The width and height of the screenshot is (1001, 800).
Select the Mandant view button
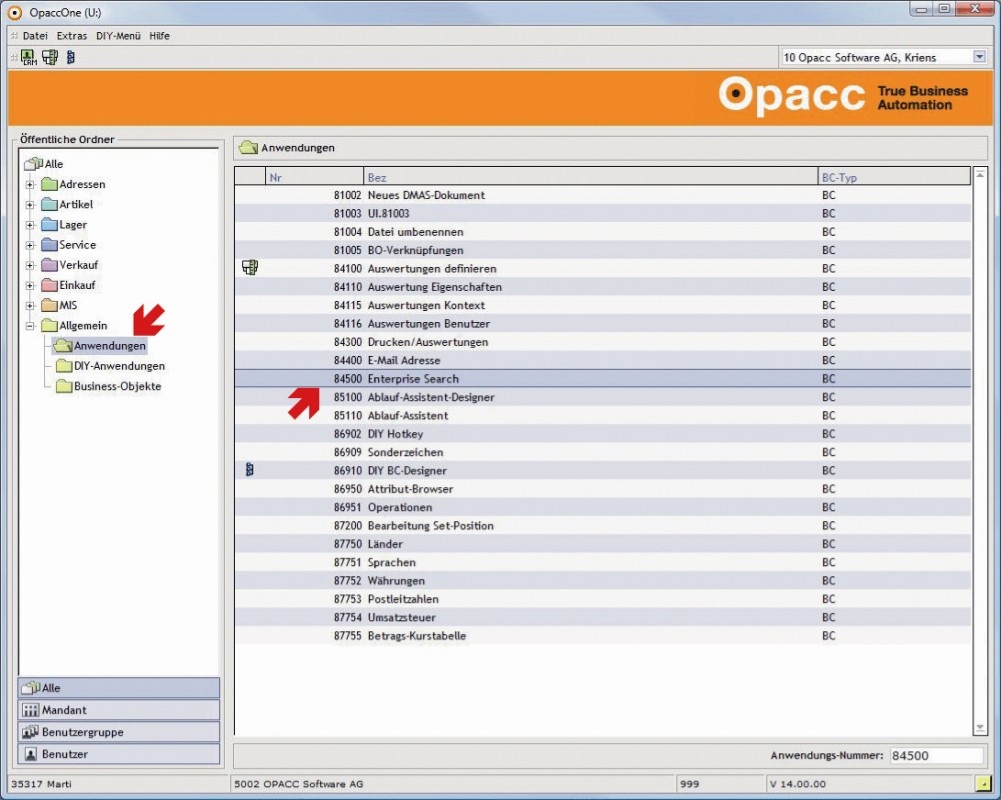coord(118,709)
